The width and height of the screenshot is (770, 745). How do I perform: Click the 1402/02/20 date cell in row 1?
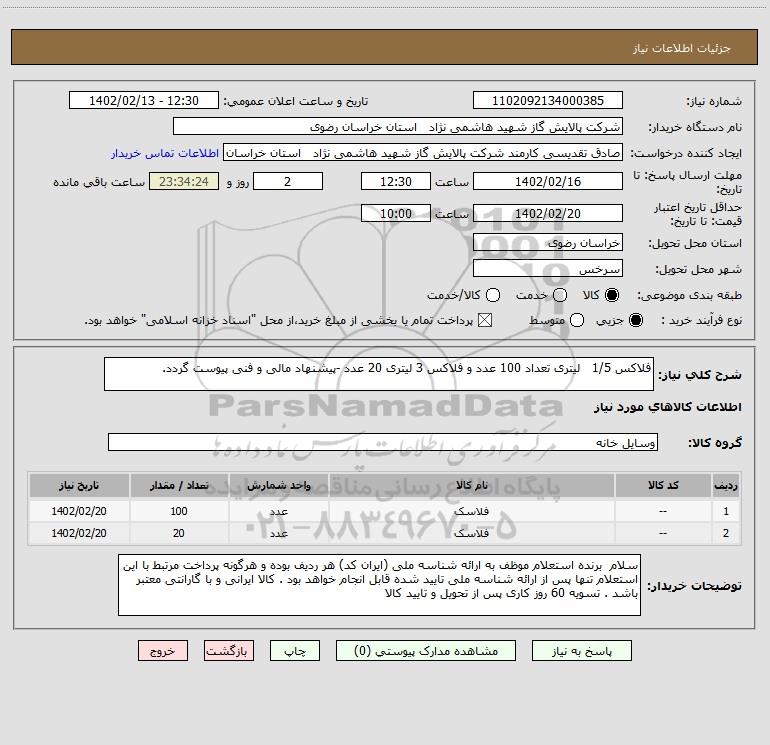click(x=79, y=511)
